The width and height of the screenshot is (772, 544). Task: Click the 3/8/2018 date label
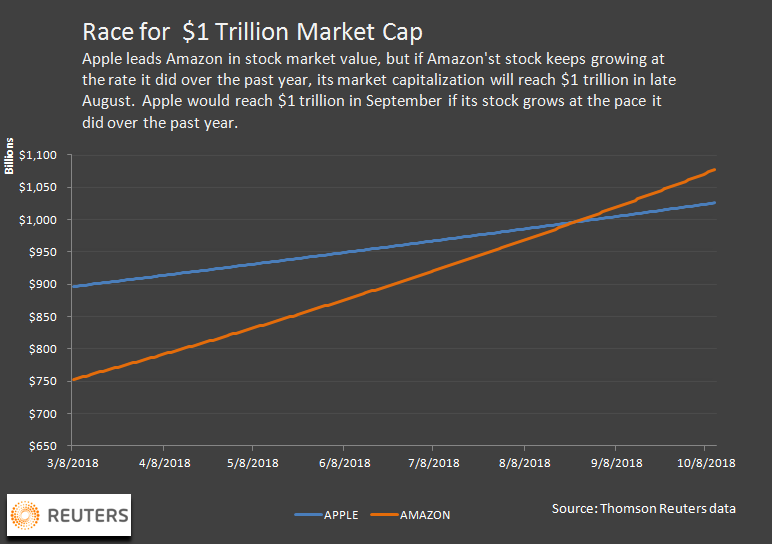[73, 463]
